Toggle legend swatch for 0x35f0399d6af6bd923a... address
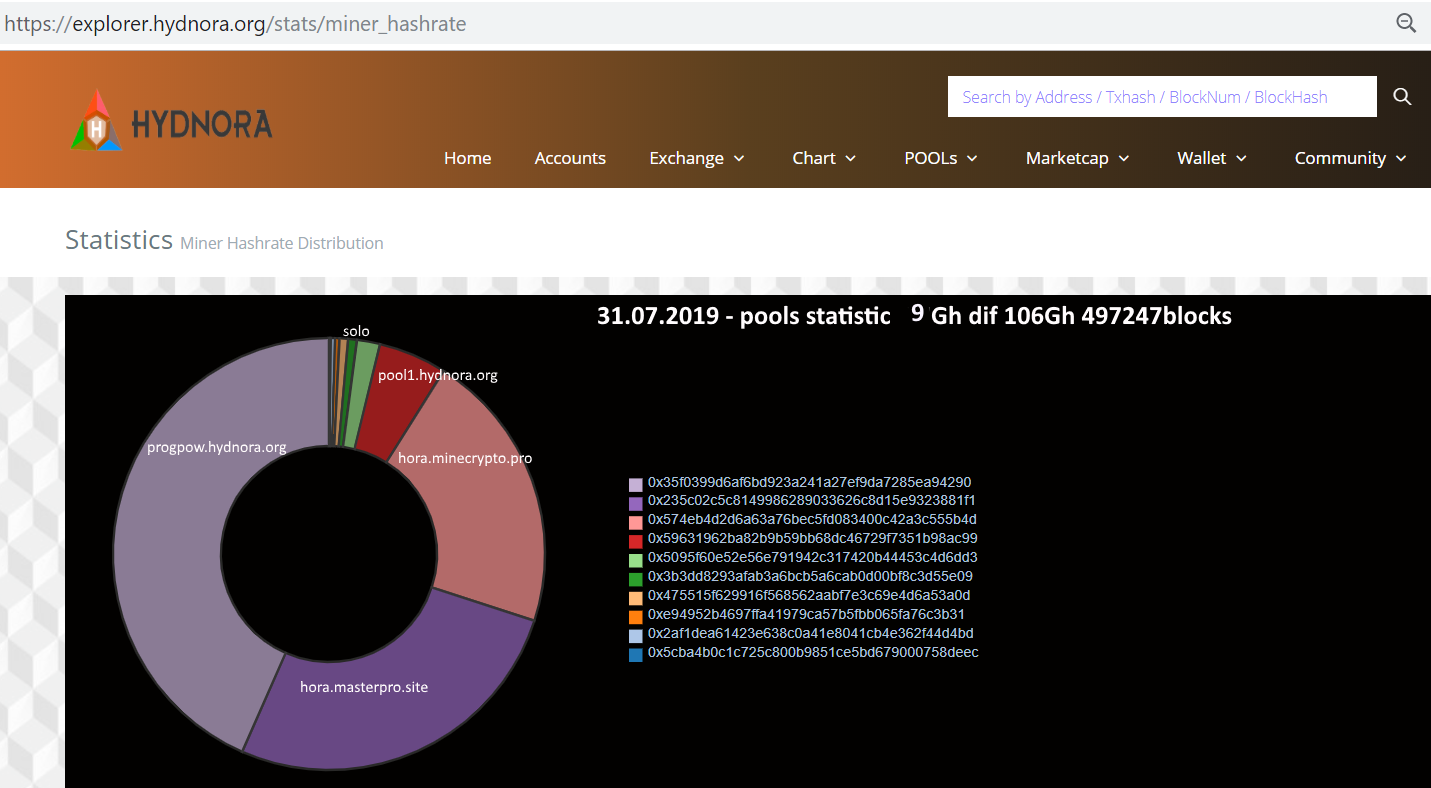The width and height of the screenshot is (1431, 788). pos(636,485)
